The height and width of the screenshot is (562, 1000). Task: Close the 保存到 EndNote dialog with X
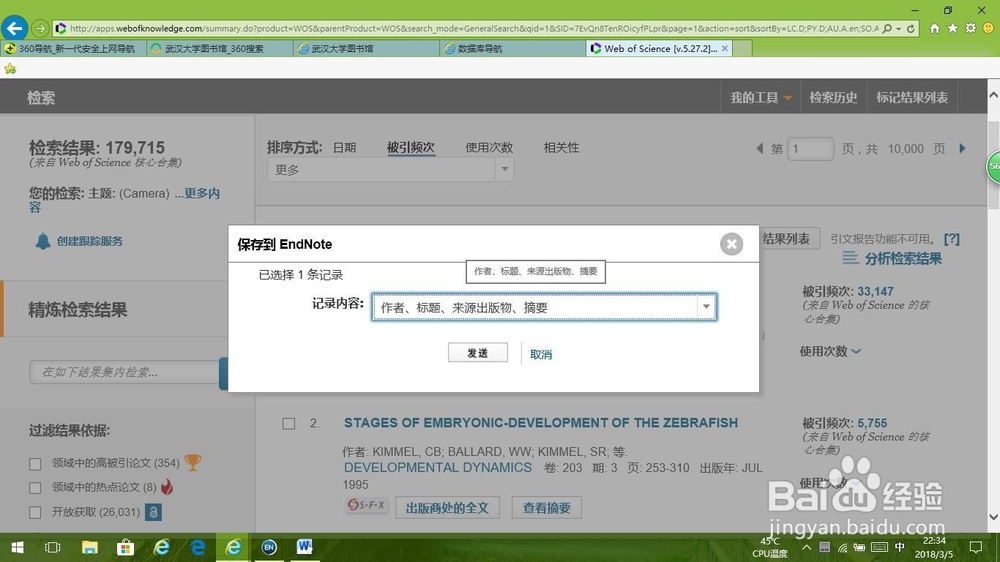click(x=732, y=244)
